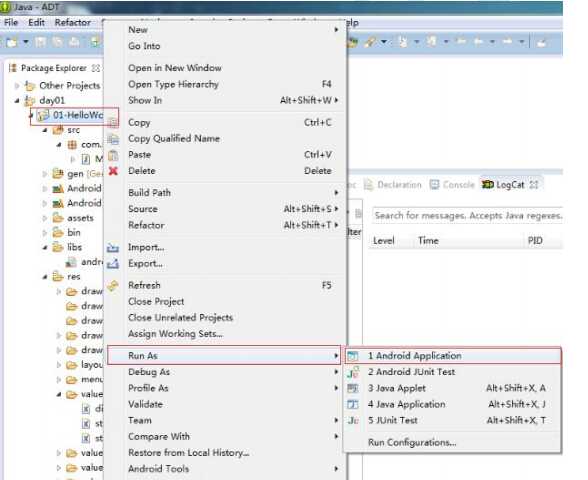Click the JUnit Test icon

click(353, 421)
